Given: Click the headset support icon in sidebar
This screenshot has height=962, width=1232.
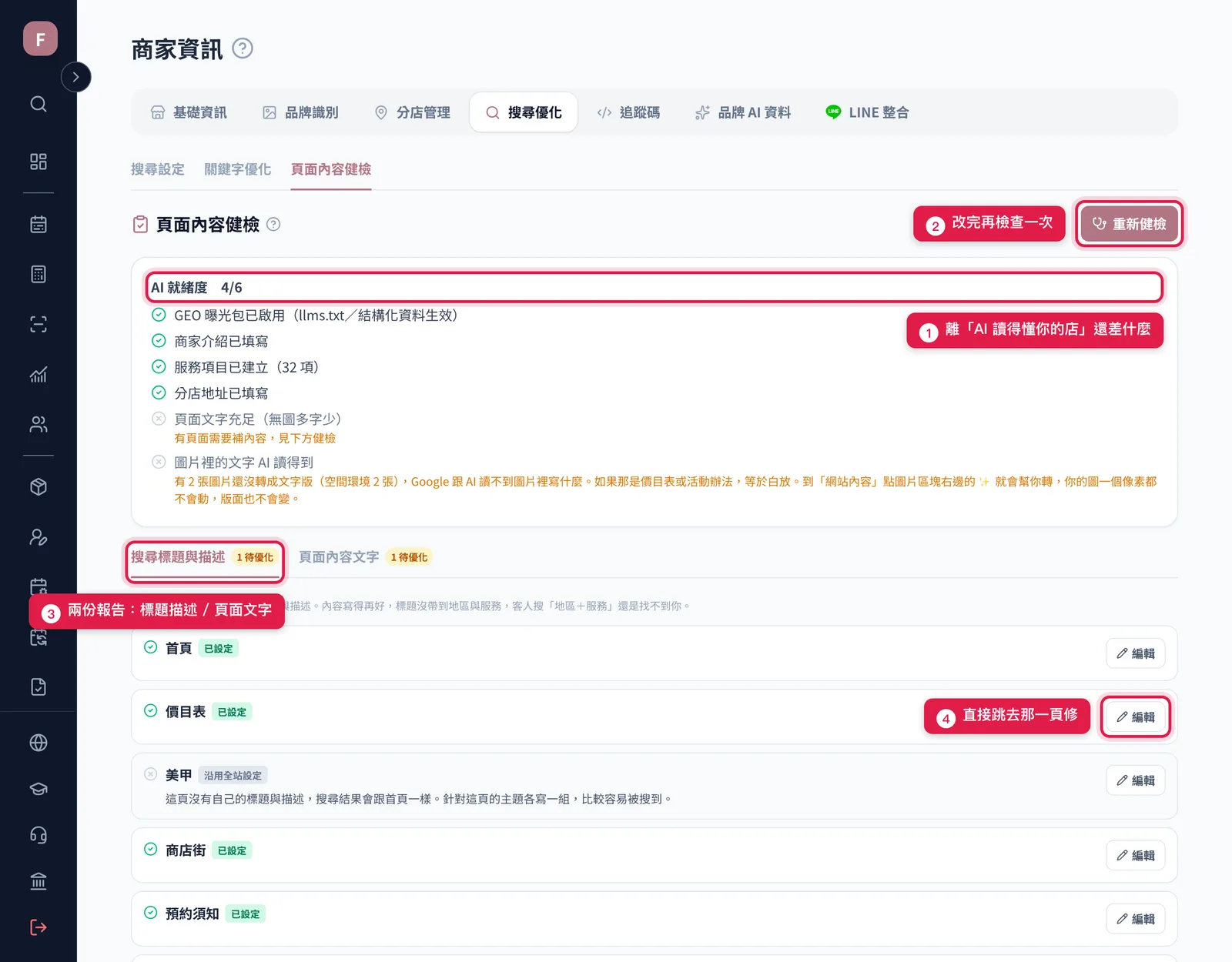Looking at the screenshot, I should [38, 835].
